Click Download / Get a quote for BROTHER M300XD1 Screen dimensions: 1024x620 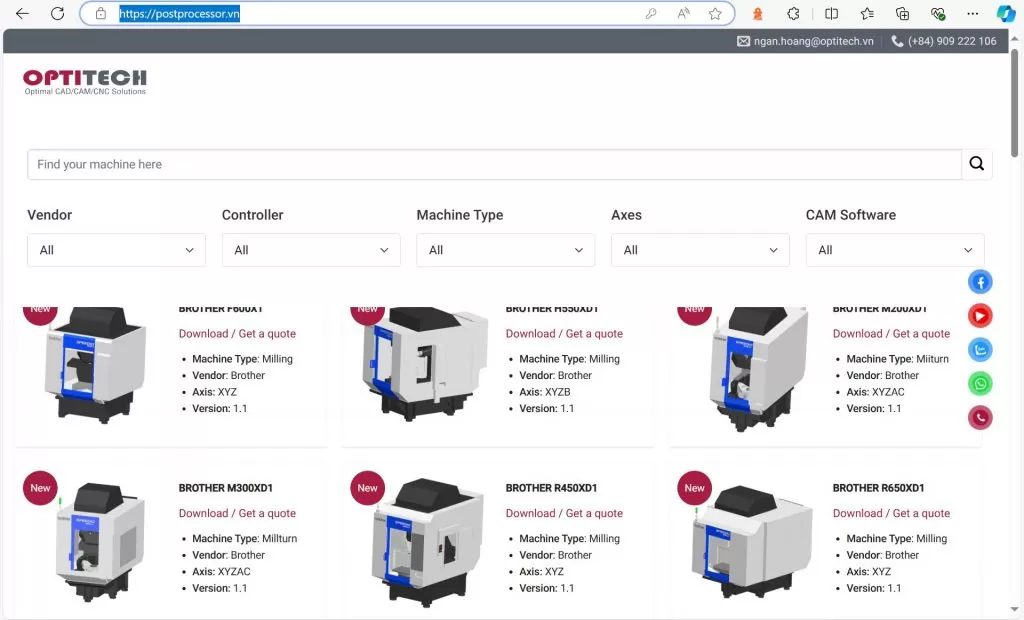pyautogui.click(x=237, y=514)
